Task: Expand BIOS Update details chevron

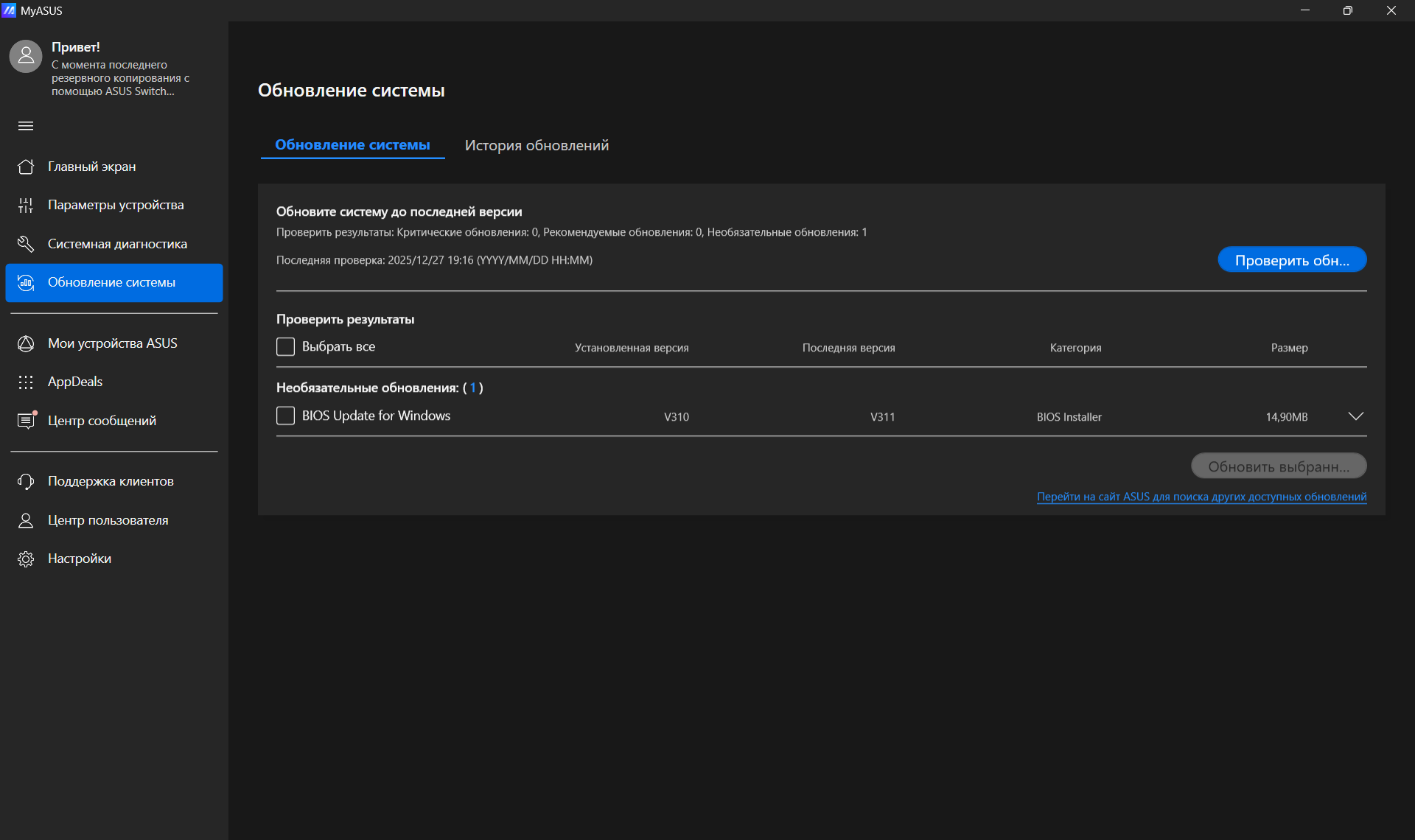Action: [x=1355, y=416]
